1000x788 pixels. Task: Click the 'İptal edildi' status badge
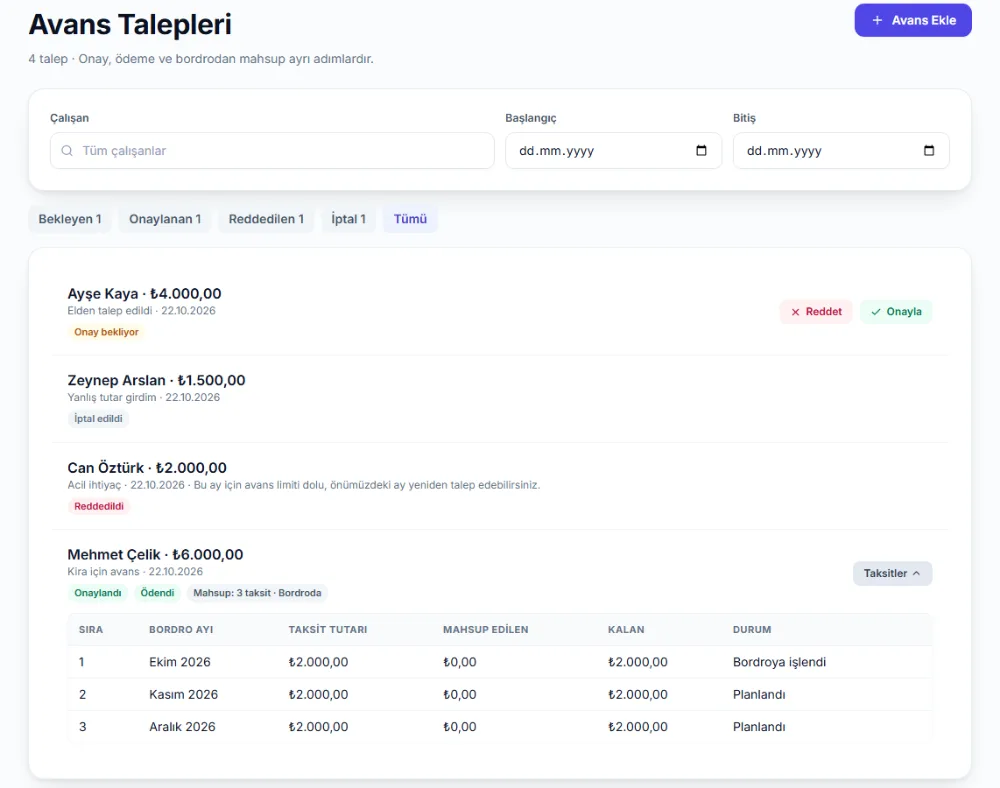pos(98,419)
